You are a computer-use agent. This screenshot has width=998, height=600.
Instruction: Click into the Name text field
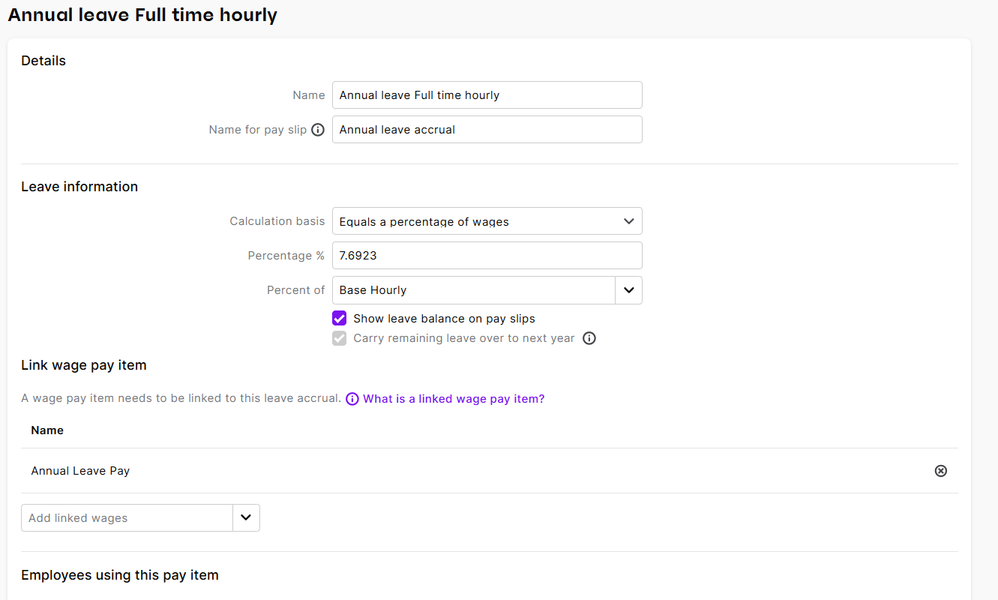[x=487, y=95]
